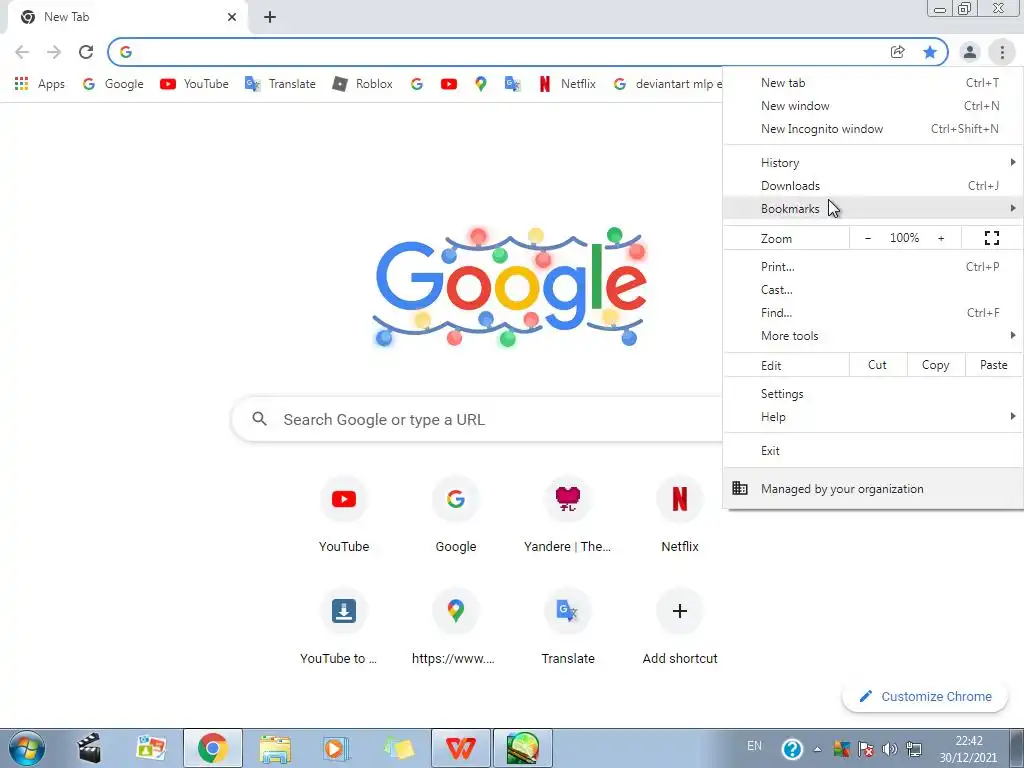Open Chrome from the taskbar
The image size is (1024, 768).
click(x=213, y=748)
